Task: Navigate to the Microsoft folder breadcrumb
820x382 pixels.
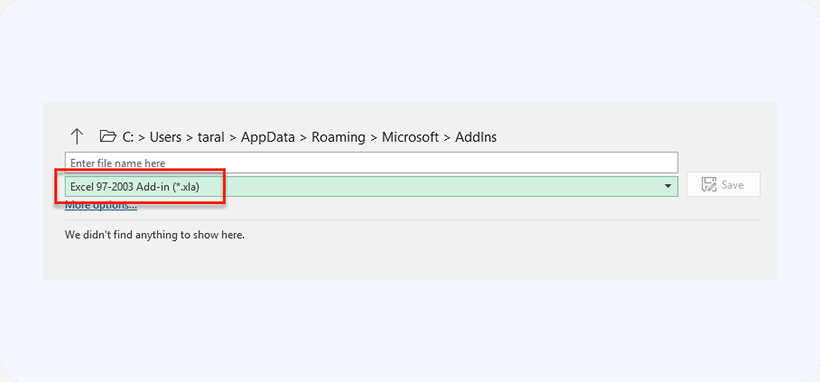Action: (x=411, y=137)
